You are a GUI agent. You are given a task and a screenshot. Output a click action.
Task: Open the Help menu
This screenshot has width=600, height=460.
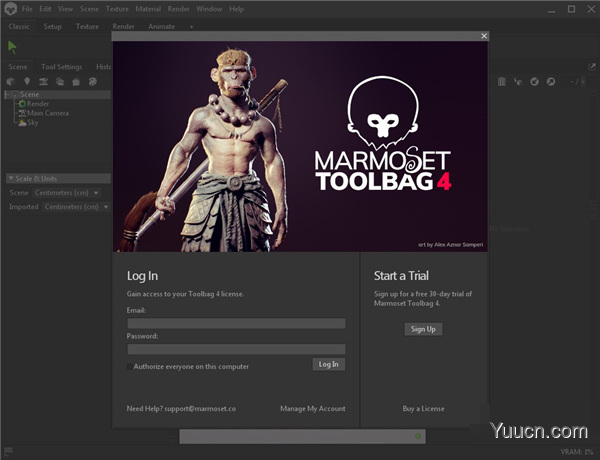[236, 9]
